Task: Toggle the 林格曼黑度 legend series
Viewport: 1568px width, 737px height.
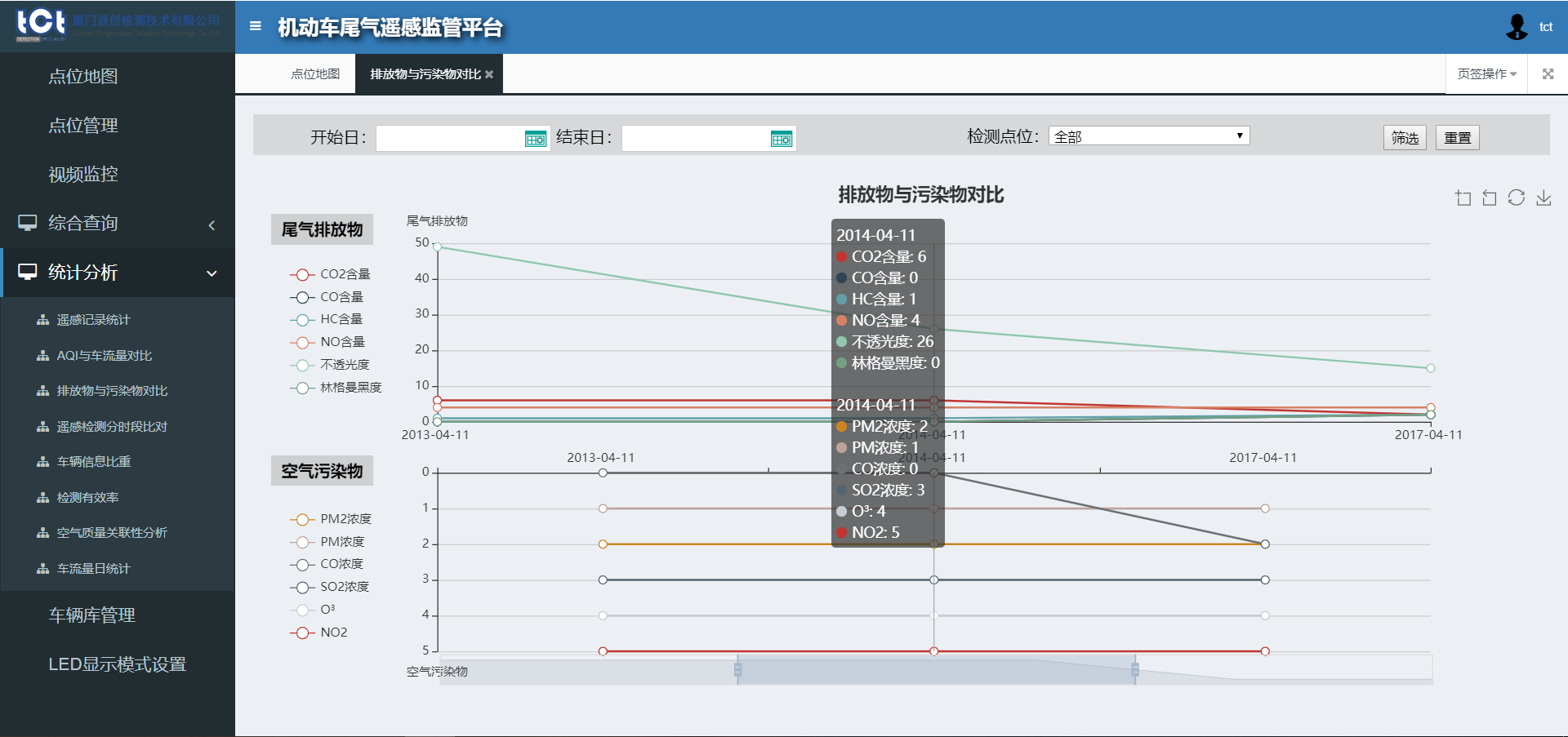Action: tap(336, 388)
